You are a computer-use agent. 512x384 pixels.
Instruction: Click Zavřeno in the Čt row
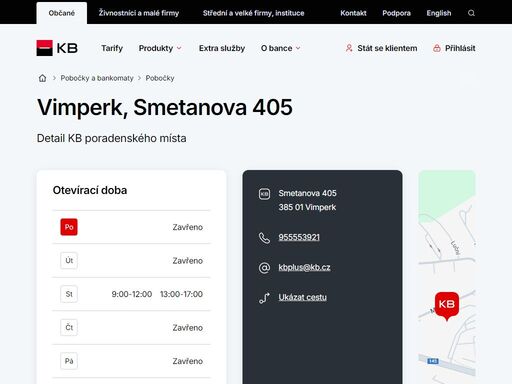tap(188, 328)
